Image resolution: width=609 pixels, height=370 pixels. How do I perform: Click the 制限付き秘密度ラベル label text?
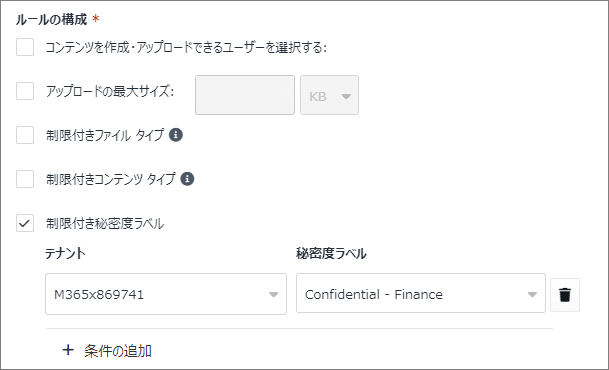click(x=105, y=224)
